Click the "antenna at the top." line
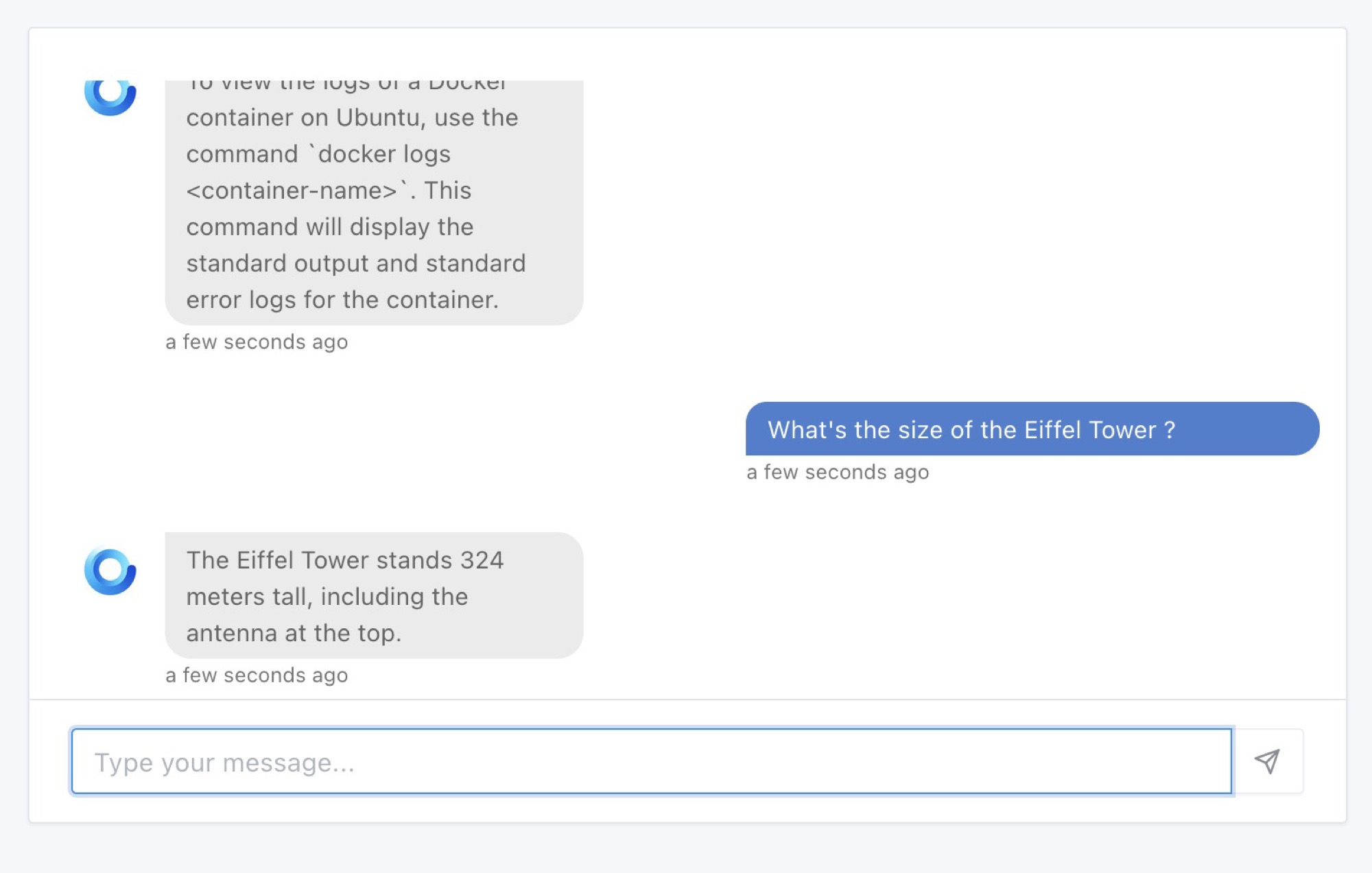1372x873 pixels. click(x=294, y=633)
